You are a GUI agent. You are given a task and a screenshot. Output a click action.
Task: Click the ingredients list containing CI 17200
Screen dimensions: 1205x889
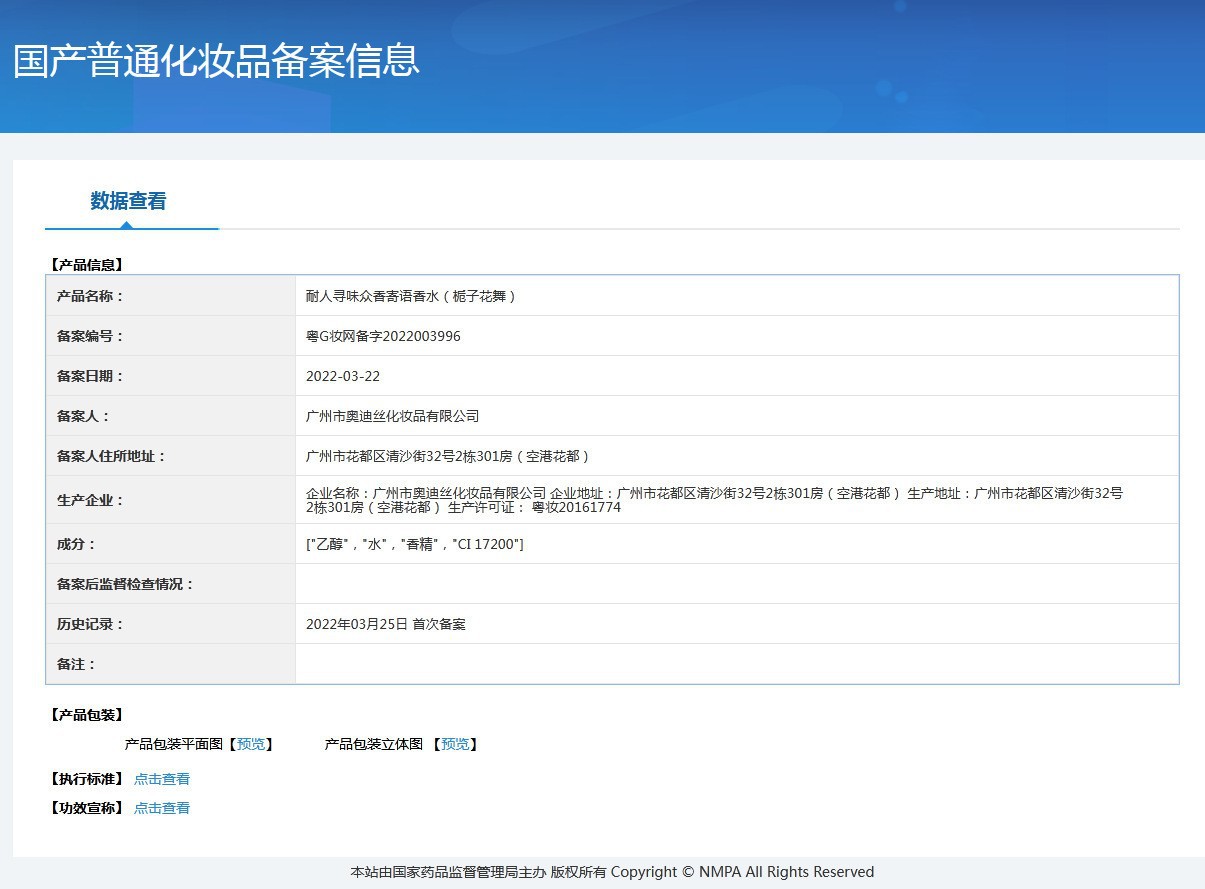tap(415, 544)
